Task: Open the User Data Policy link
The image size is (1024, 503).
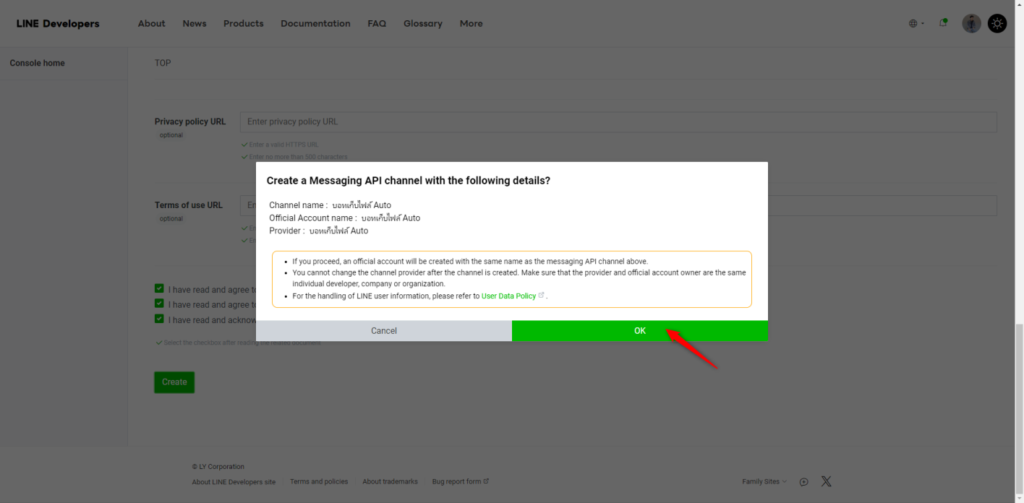Action: [509, 296]
